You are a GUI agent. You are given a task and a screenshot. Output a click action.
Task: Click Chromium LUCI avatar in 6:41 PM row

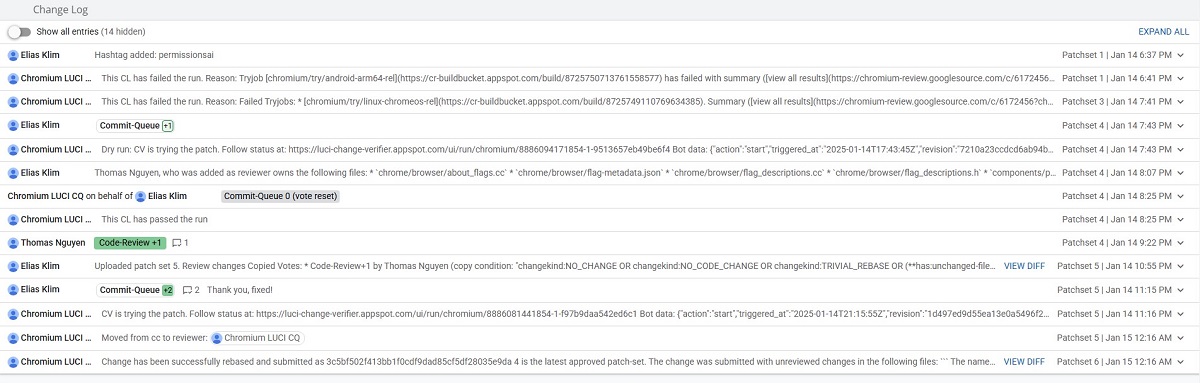(13, 78)
